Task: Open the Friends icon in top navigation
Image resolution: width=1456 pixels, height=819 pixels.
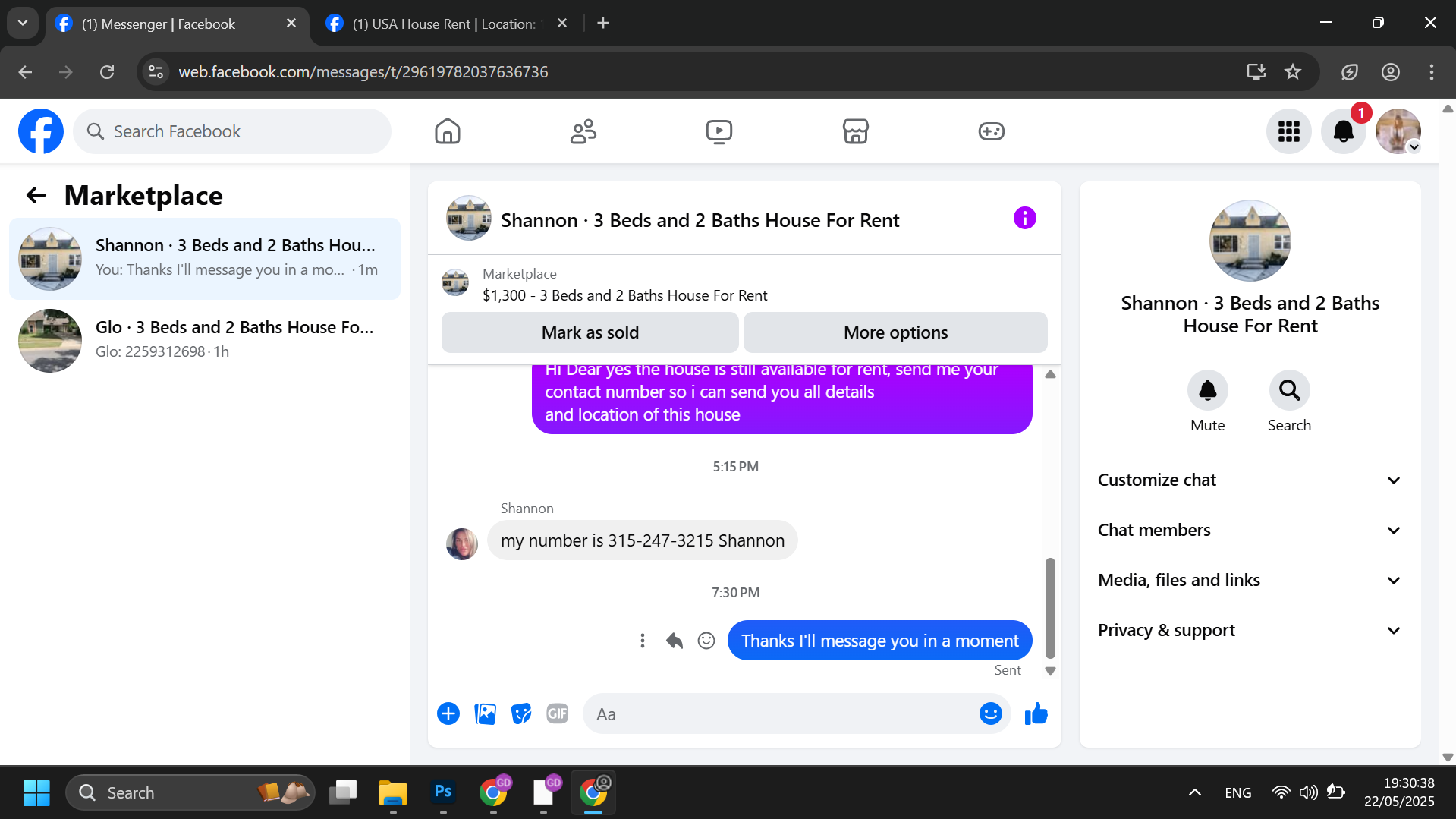Action: point(583,131)
